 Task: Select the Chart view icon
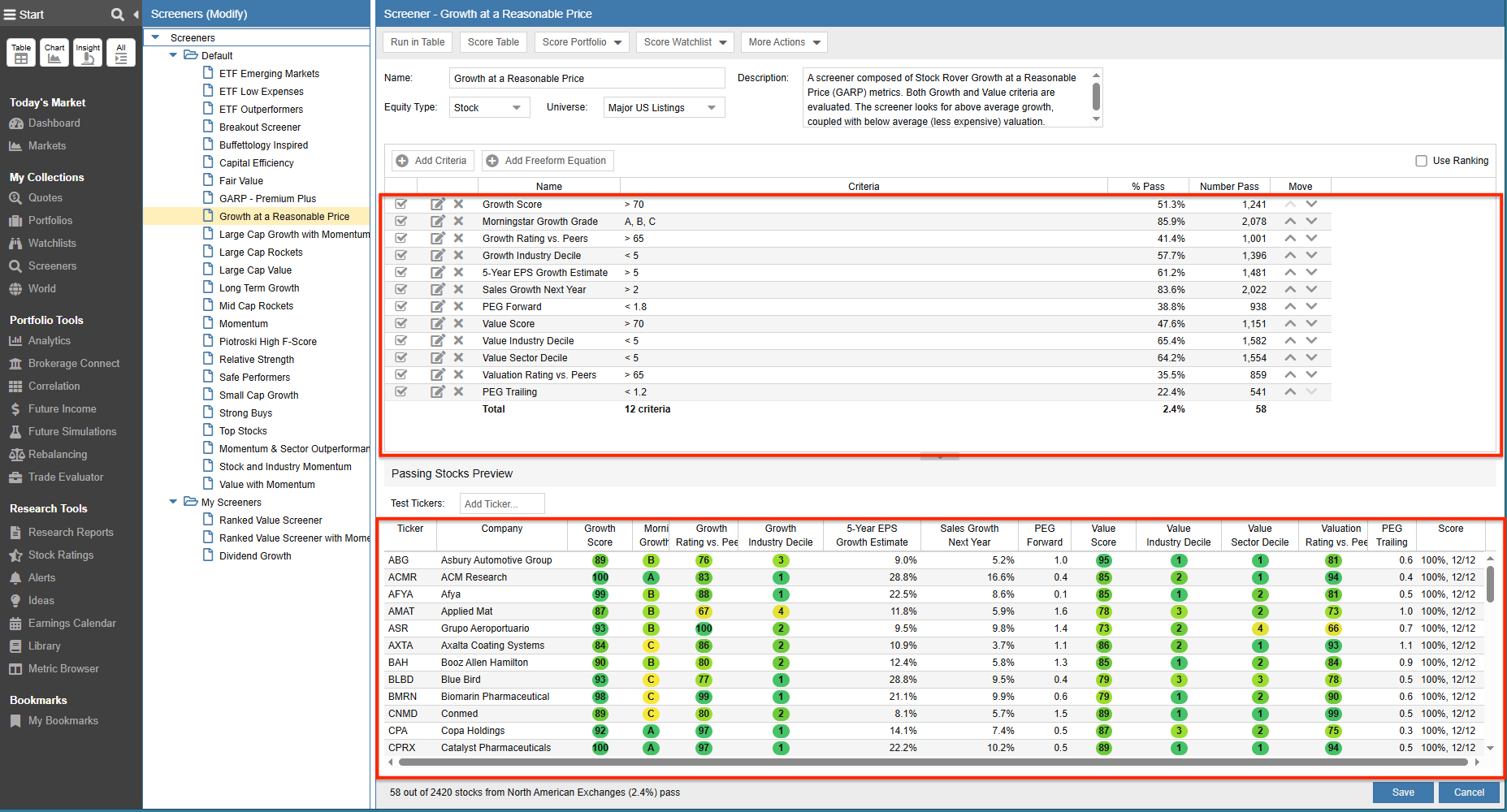54,53
